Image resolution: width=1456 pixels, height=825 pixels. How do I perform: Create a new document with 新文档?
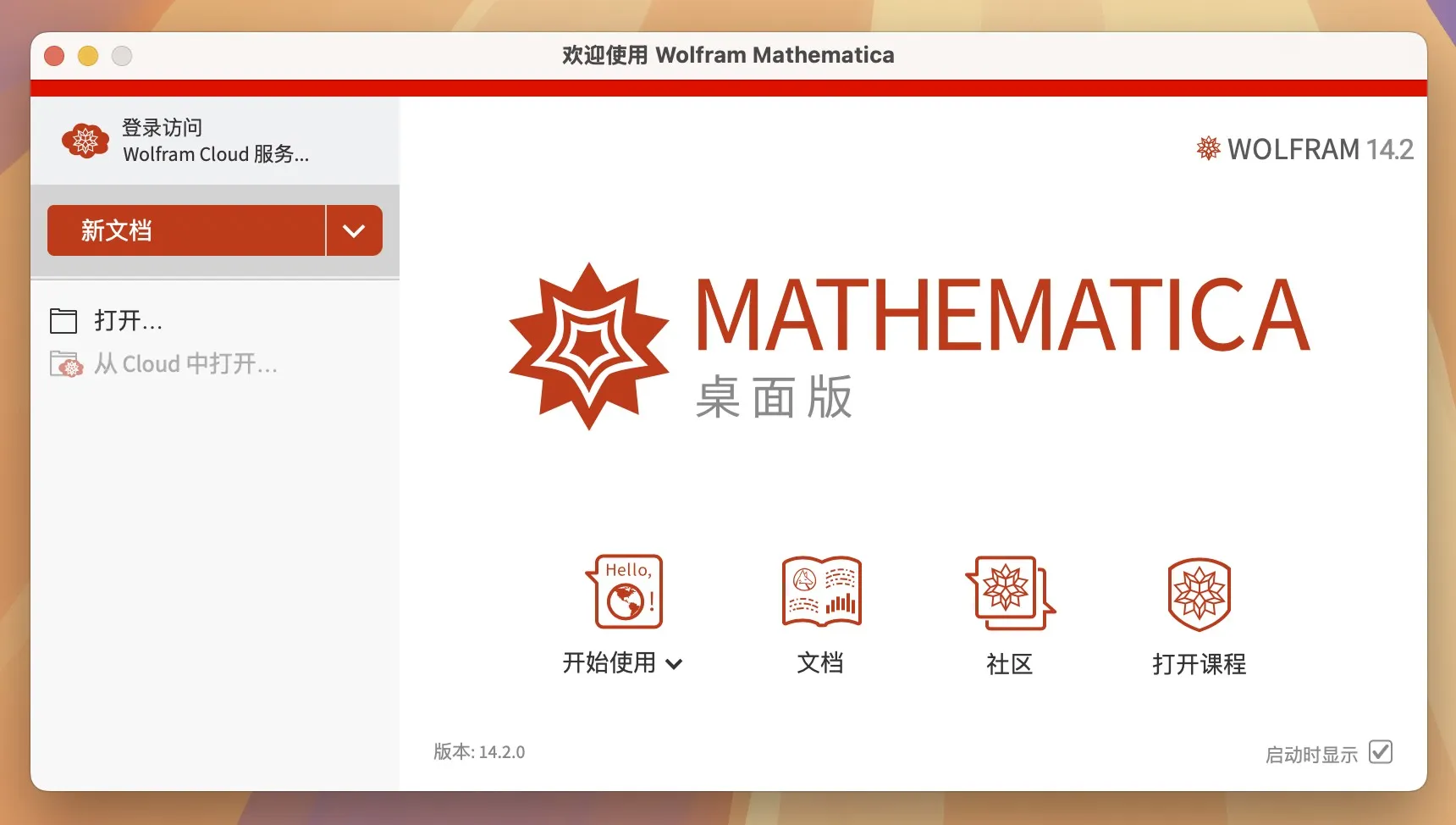pyautogui.click(x=186, y=230)
